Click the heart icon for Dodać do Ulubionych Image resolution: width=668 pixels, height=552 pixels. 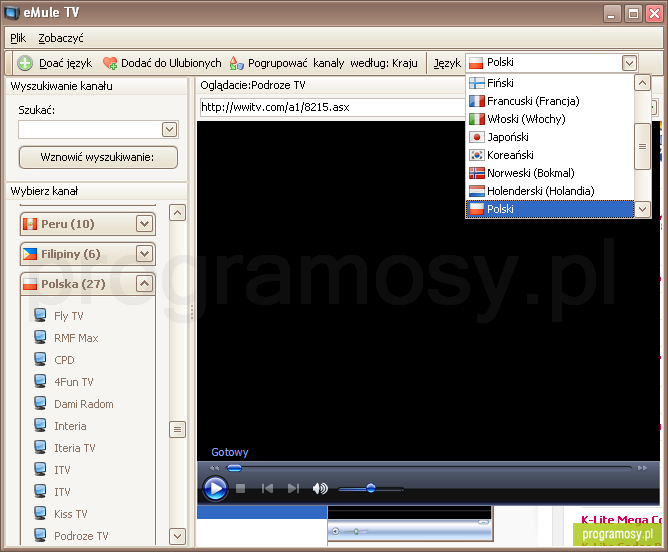coord(110,63)
